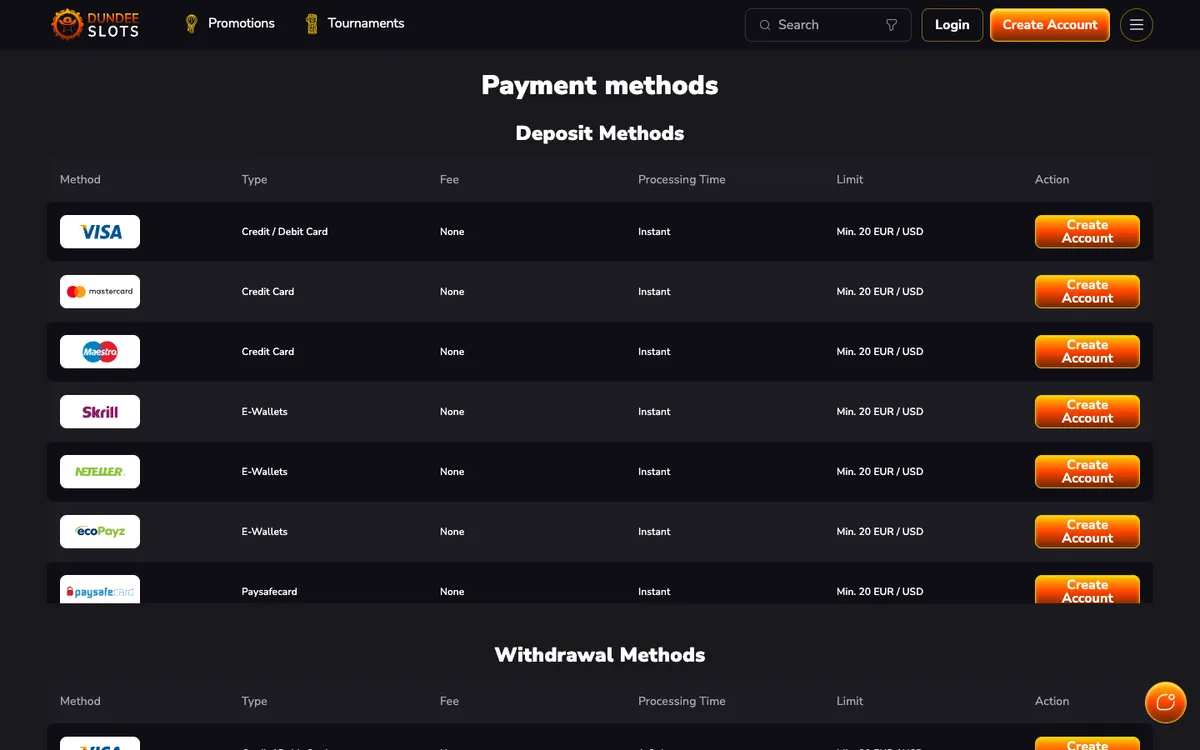Create Account from the Neteller row
The height and width of the screenshot is (750, 1200).
[1087, 472]
